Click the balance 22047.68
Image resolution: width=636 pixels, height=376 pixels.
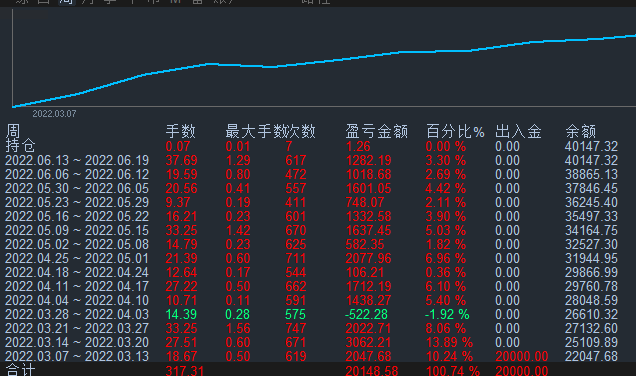pyautogui.click(x=591, y=357)
